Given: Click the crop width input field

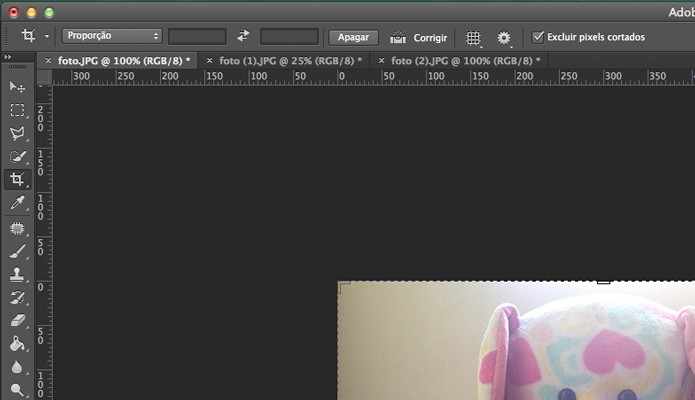Looking at the screenshot, I should (x=197, y=36).
